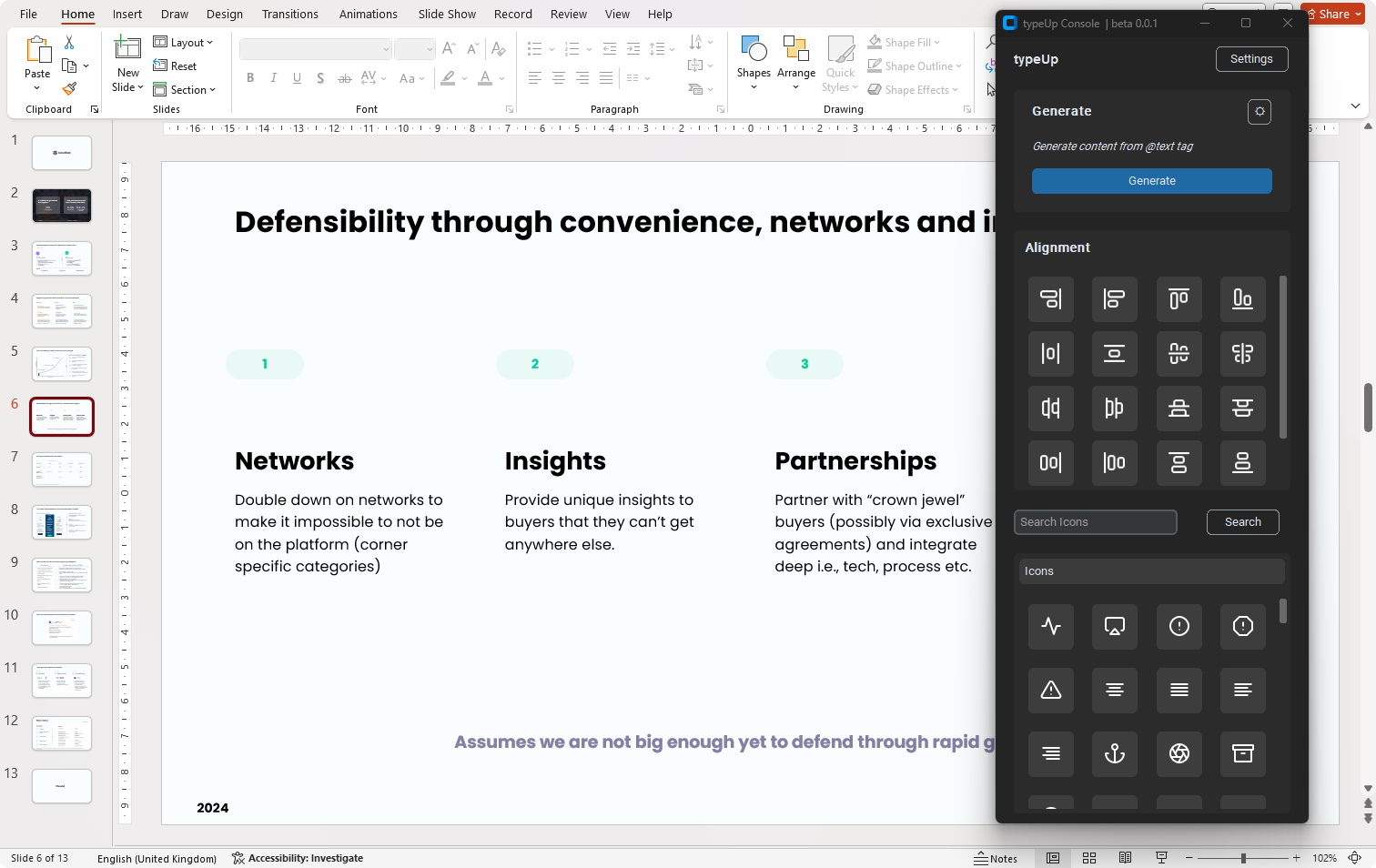Select the warning triangle icon
The width and height of the screenshot is (1376, 868).
(1050, 690)
